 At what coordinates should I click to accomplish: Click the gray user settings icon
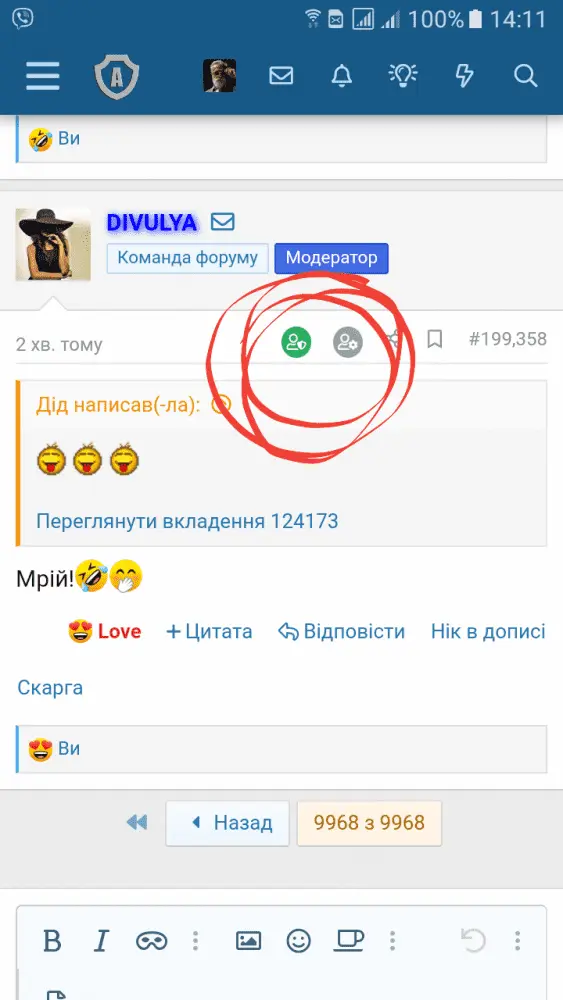coord(348,342)
